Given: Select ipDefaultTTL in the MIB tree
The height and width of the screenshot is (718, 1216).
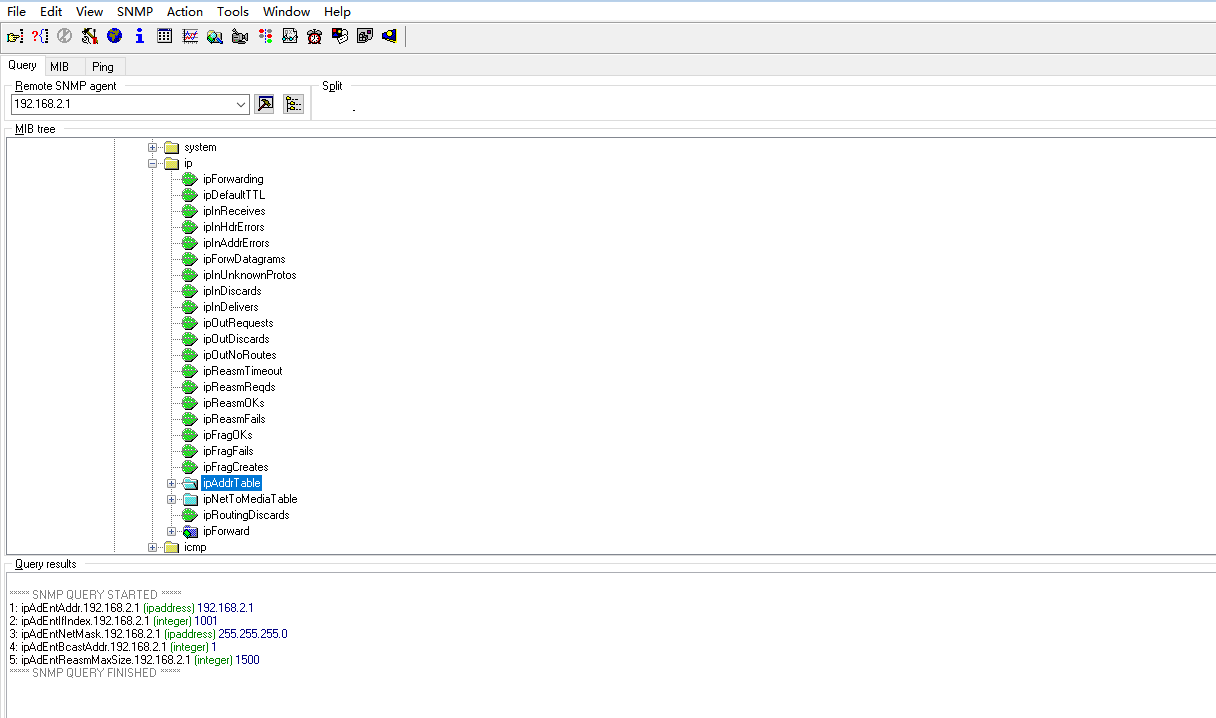Looking at the screenshot, I should coord(234,195).
